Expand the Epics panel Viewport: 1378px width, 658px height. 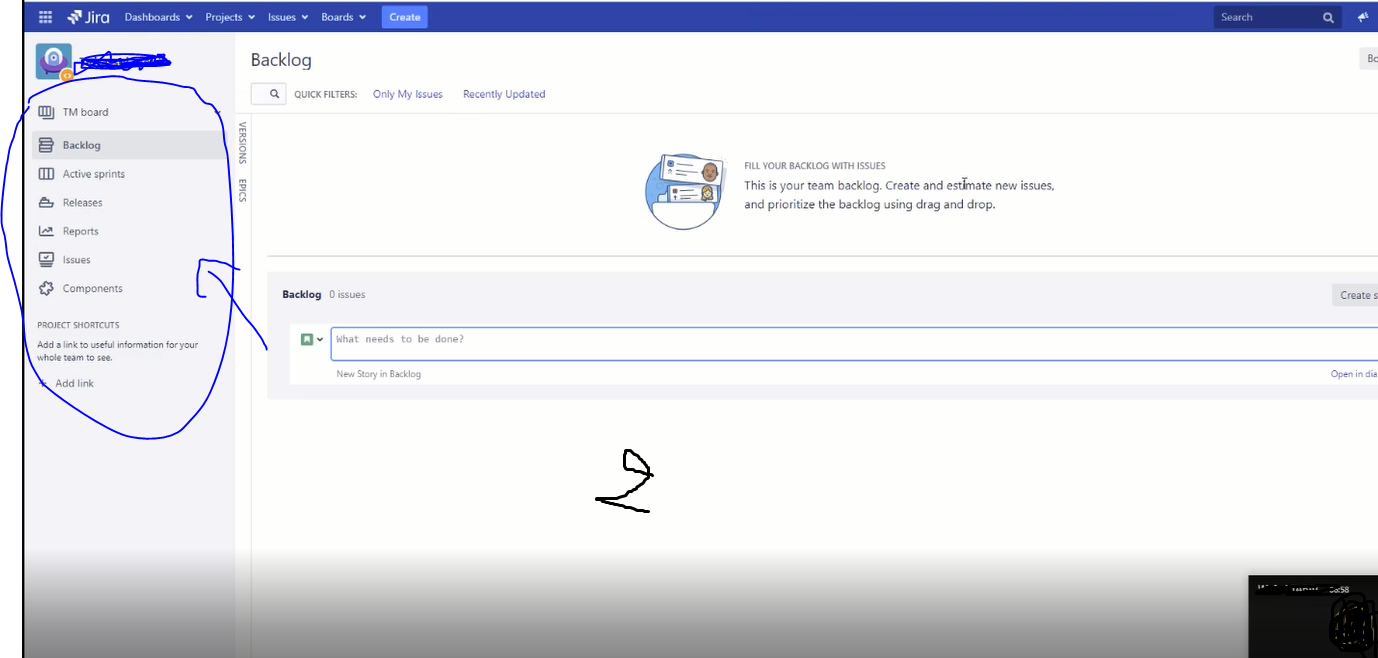(x=242, y=190)
